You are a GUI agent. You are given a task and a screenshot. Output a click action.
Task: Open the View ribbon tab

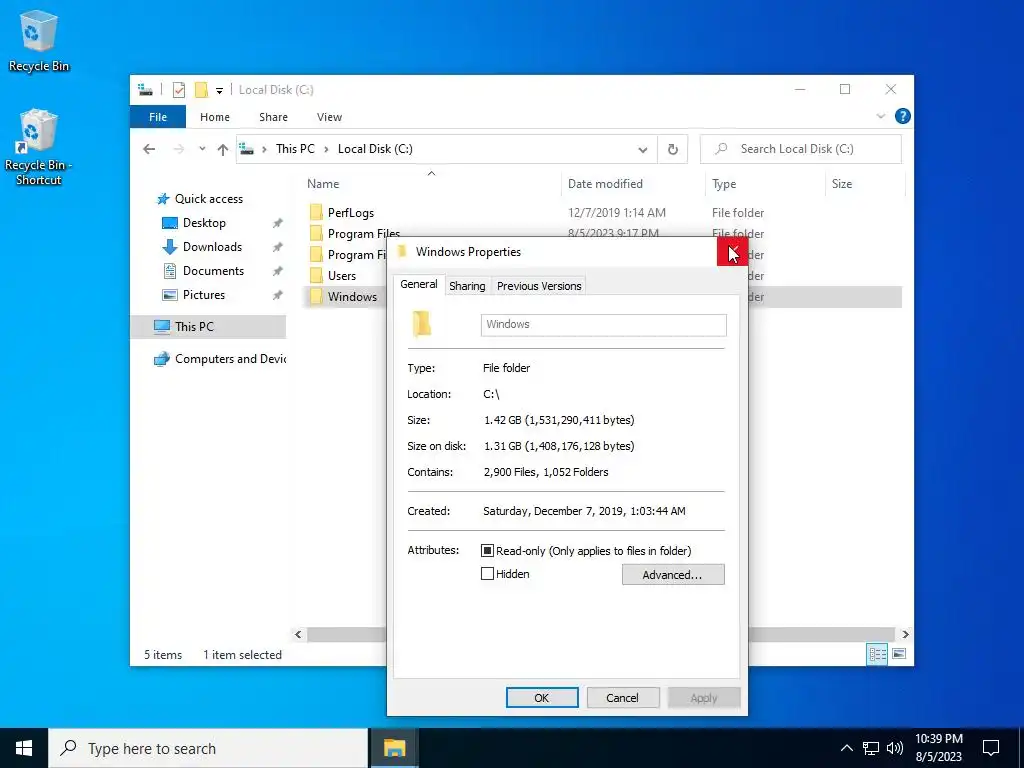[329, 117]
